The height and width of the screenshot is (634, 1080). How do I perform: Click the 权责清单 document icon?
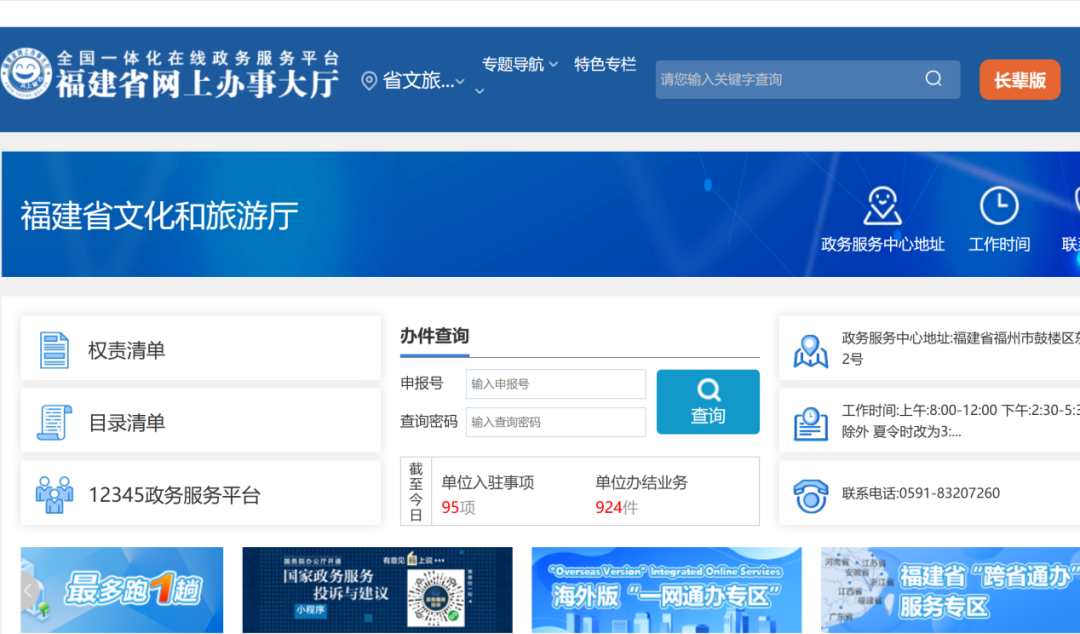pos(54,350)
